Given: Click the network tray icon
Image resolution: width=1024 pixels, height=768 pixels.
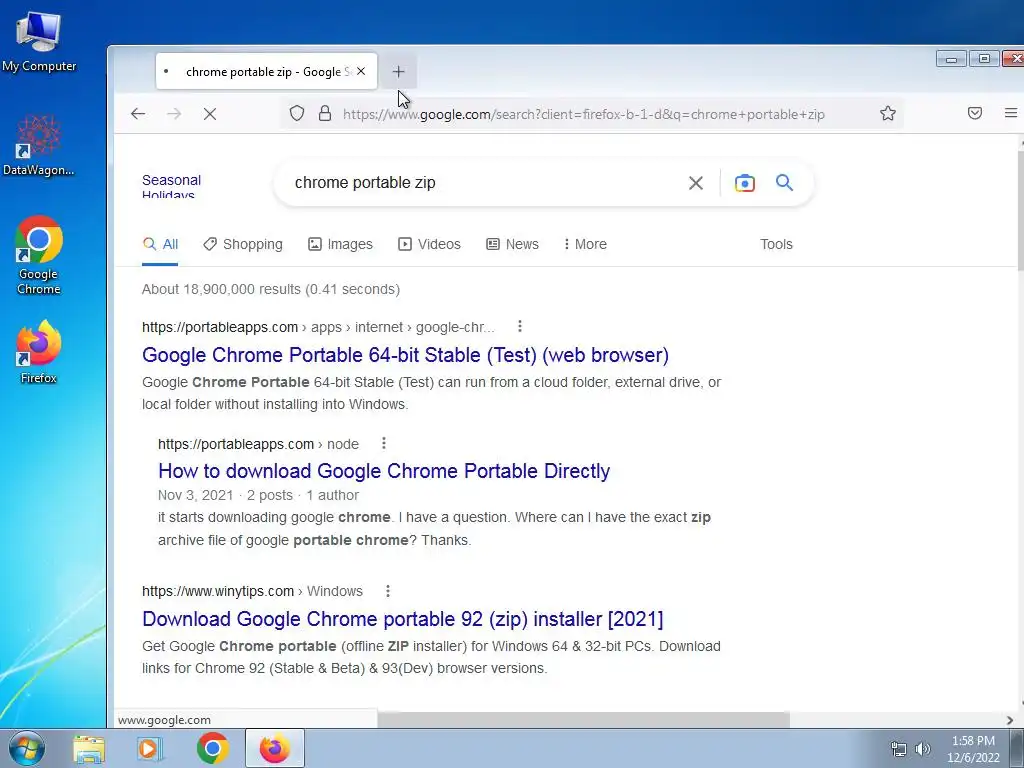Looking at the screenshot, I should 899,749.
